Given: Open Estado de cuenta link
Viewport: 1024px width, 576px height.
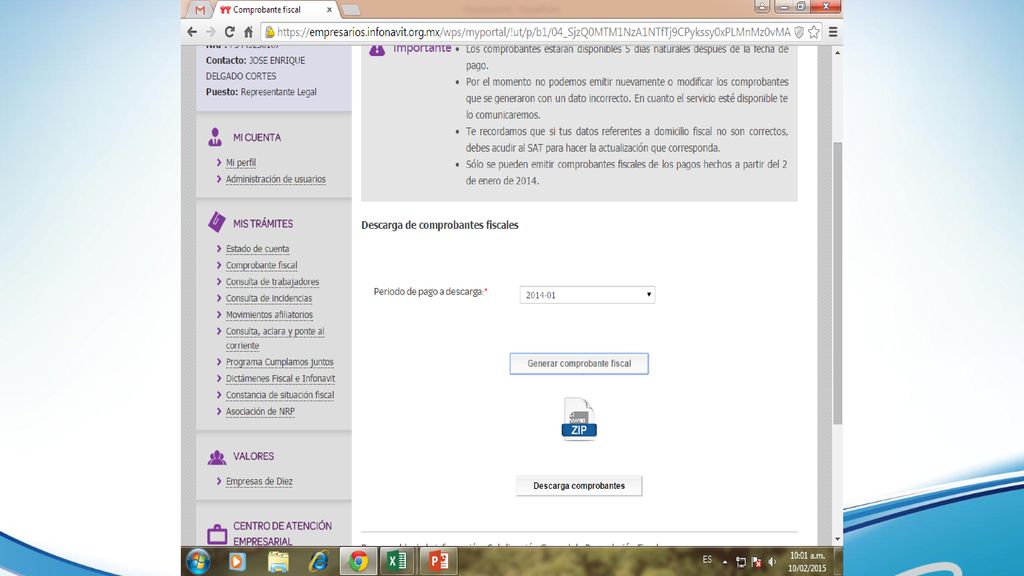Looking at the screenshot, I should [x=257, y=249].
